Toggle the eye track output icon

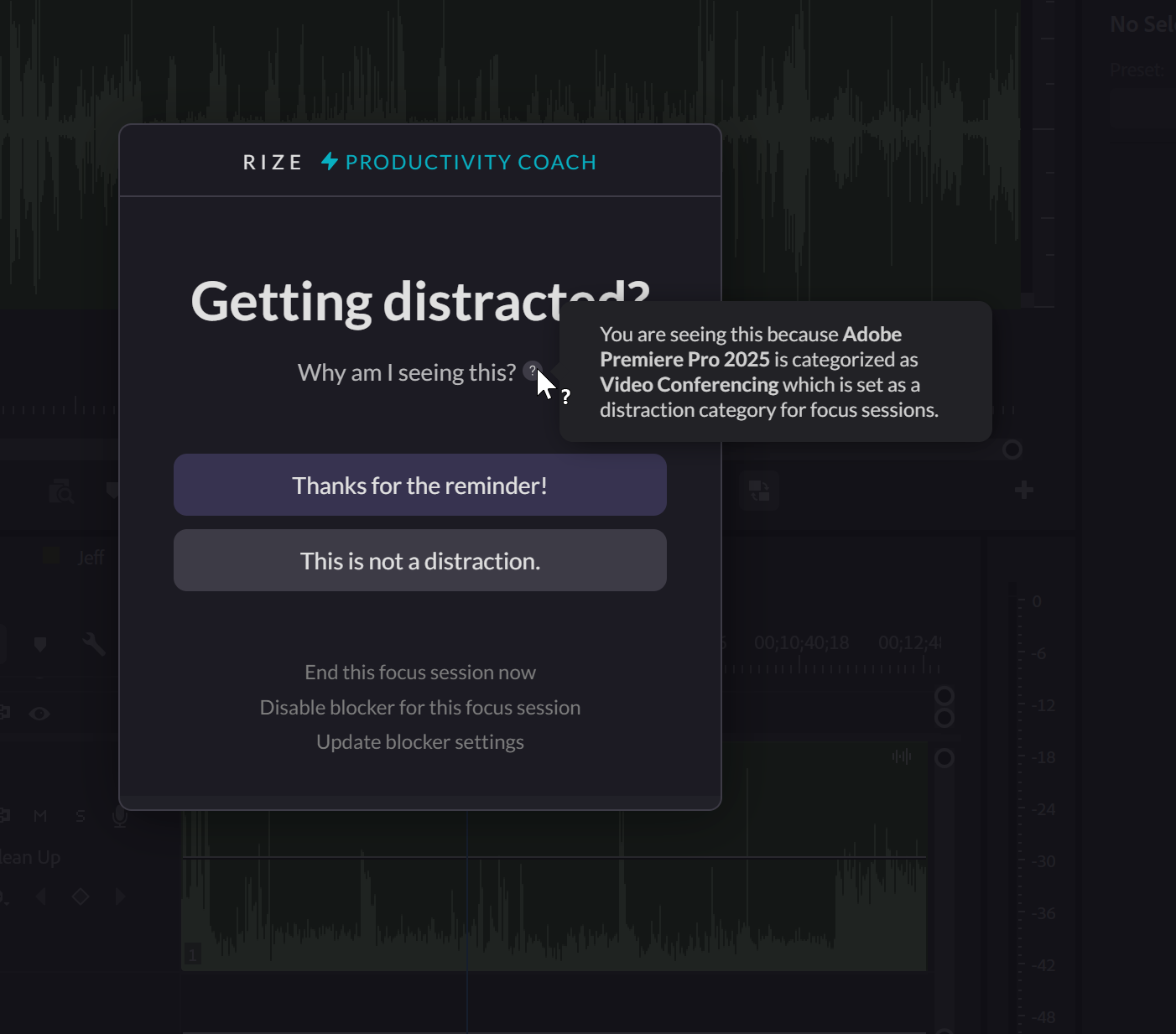pos(39,714)
